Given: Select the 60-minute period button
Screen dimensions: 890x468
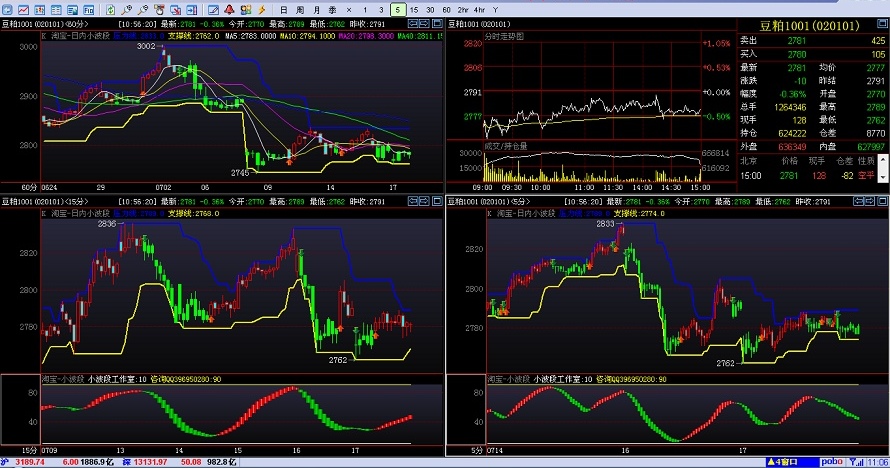Looking at the screenshot, I should click(447, 10).
